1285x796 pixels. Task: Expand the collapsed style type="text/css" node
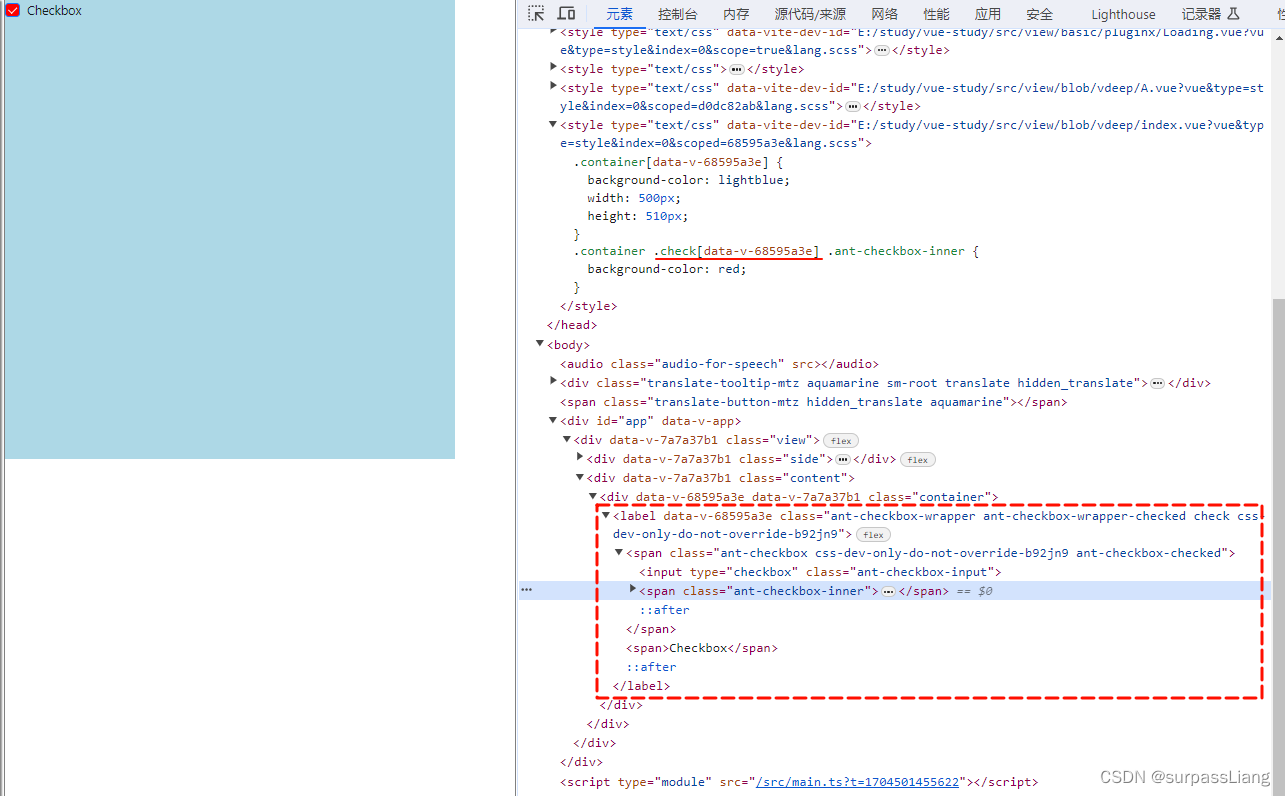tap(554, 68)
